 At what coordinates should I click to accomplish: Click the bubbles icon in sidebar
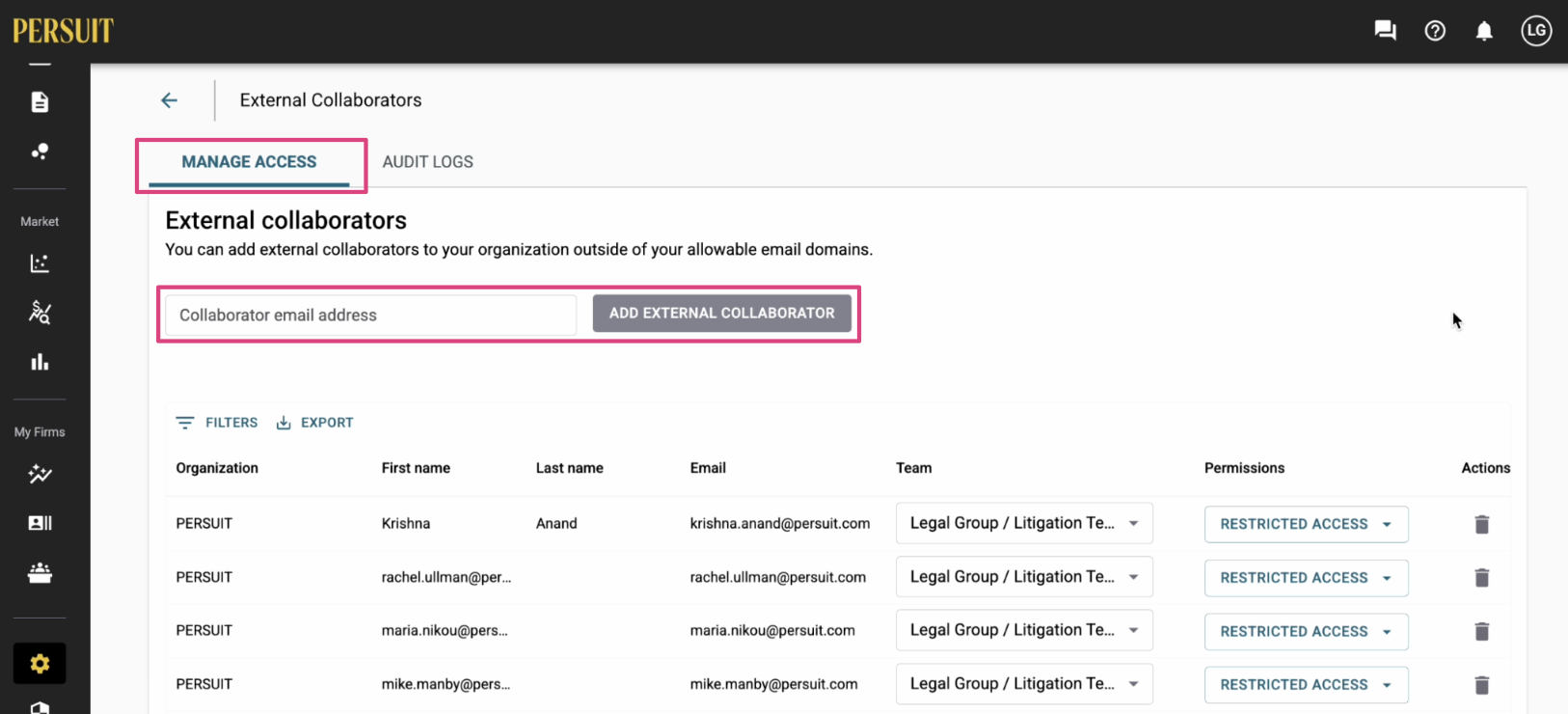tap(40, 151)
